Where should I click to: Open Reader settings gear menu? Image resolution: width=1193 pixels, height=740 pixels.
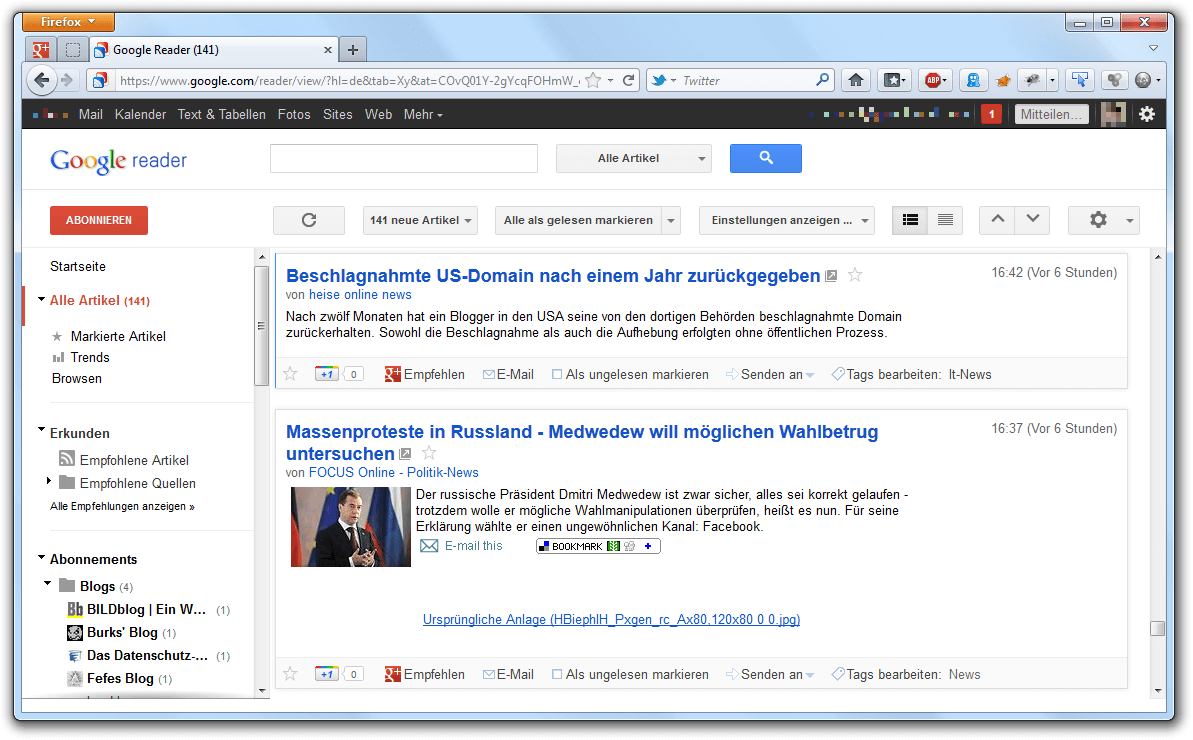pos(1104,221)
